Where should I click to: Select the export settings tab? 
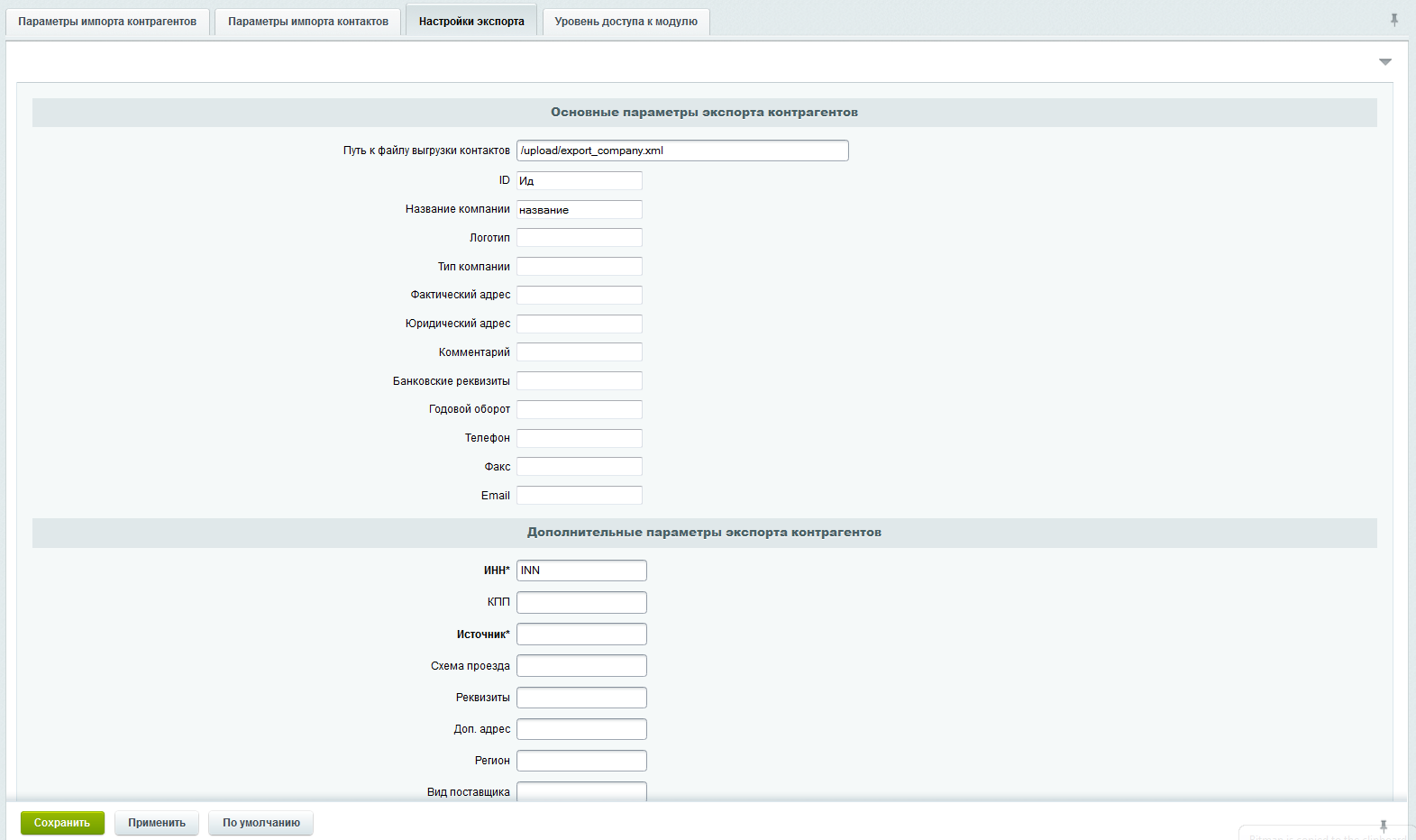coord(471,21)
